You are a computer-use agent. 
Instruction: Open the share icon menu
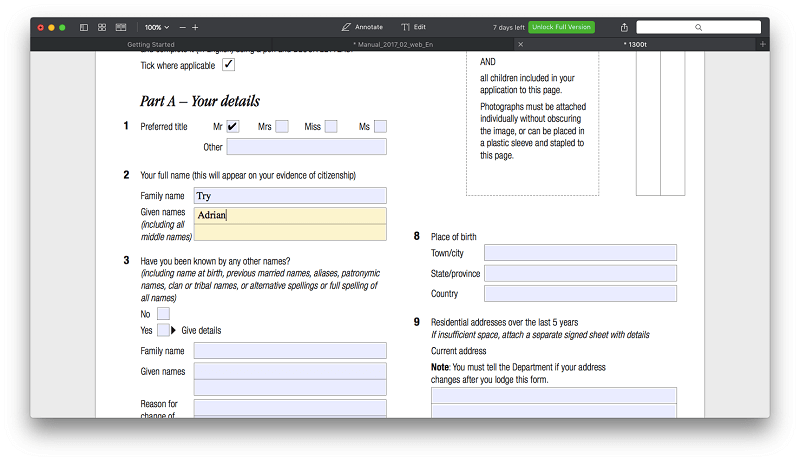624,27
